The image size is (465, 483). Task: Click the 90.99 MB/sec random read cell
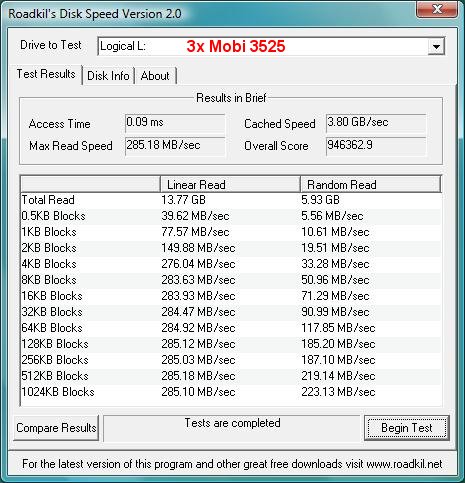335,312
